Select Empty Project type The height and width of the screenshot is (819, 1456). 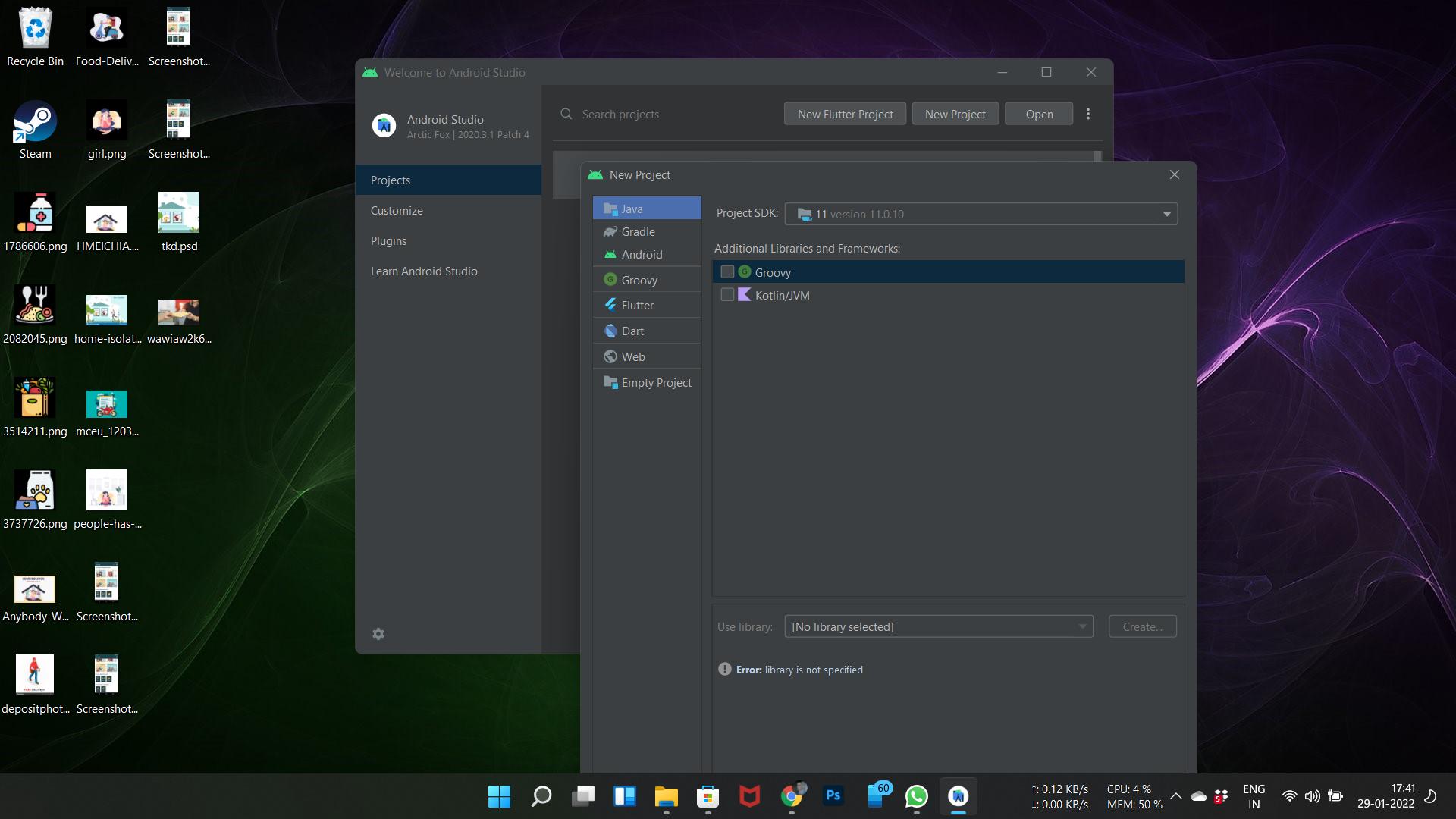(x=656, y=383)
